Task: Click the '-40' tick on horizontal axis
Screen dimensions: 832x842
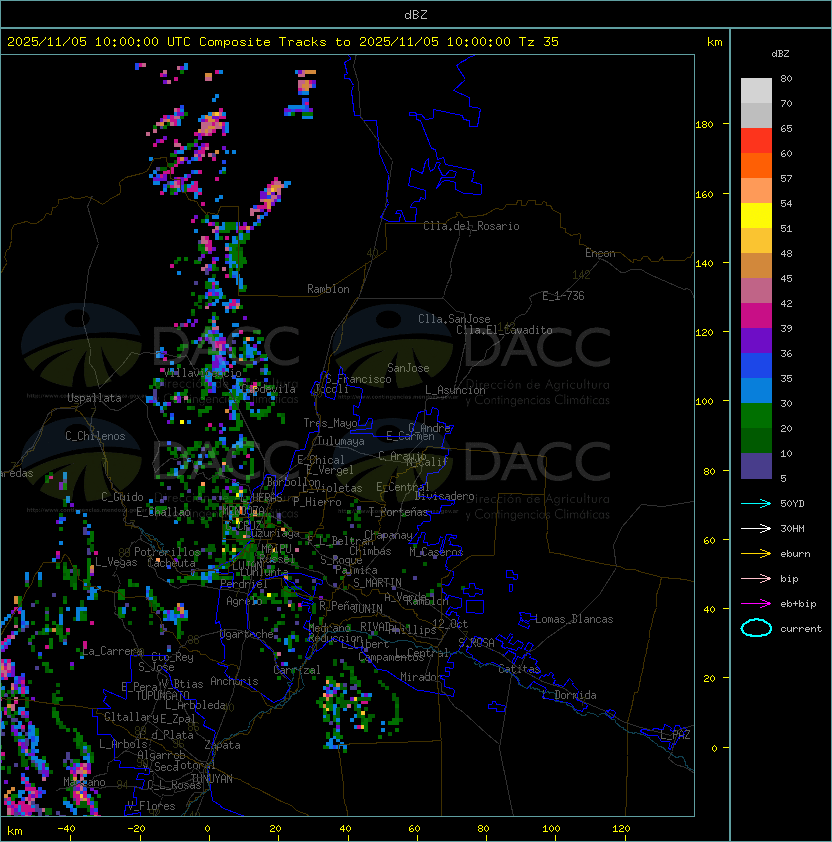Action: tap(66, 829)
